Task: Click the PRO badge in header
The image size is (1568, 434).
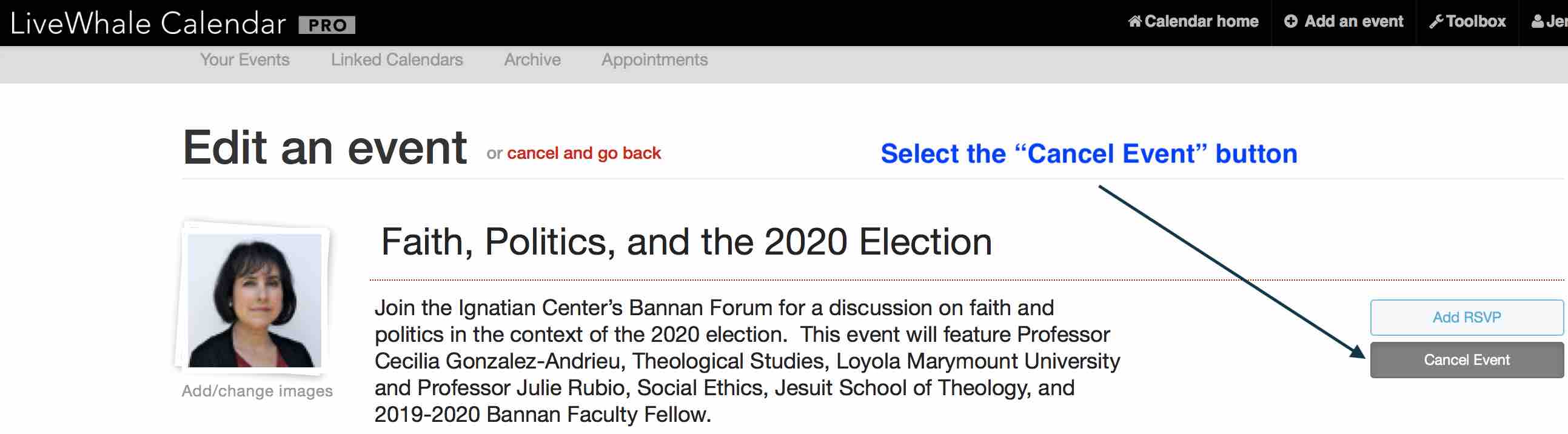Action: pos(327,25)
